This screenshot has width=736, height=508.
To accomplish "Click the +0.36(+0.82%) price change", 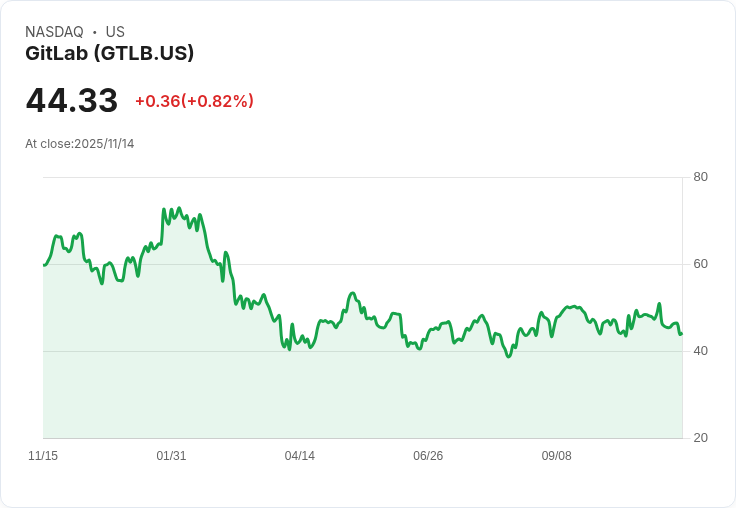I will [x=194, y=101].
